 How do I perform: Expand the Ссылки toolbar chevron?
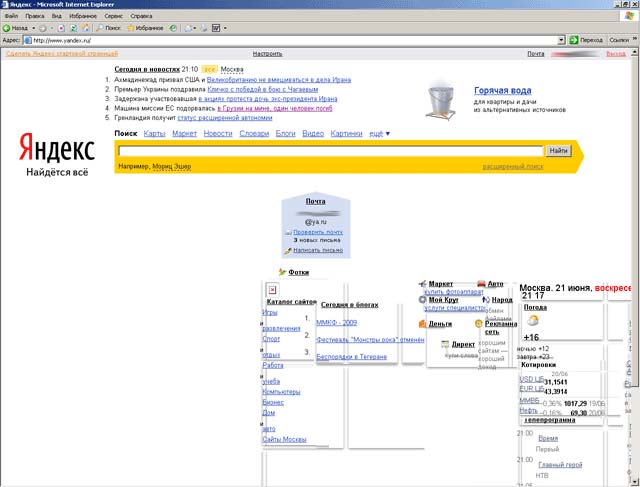635,39
